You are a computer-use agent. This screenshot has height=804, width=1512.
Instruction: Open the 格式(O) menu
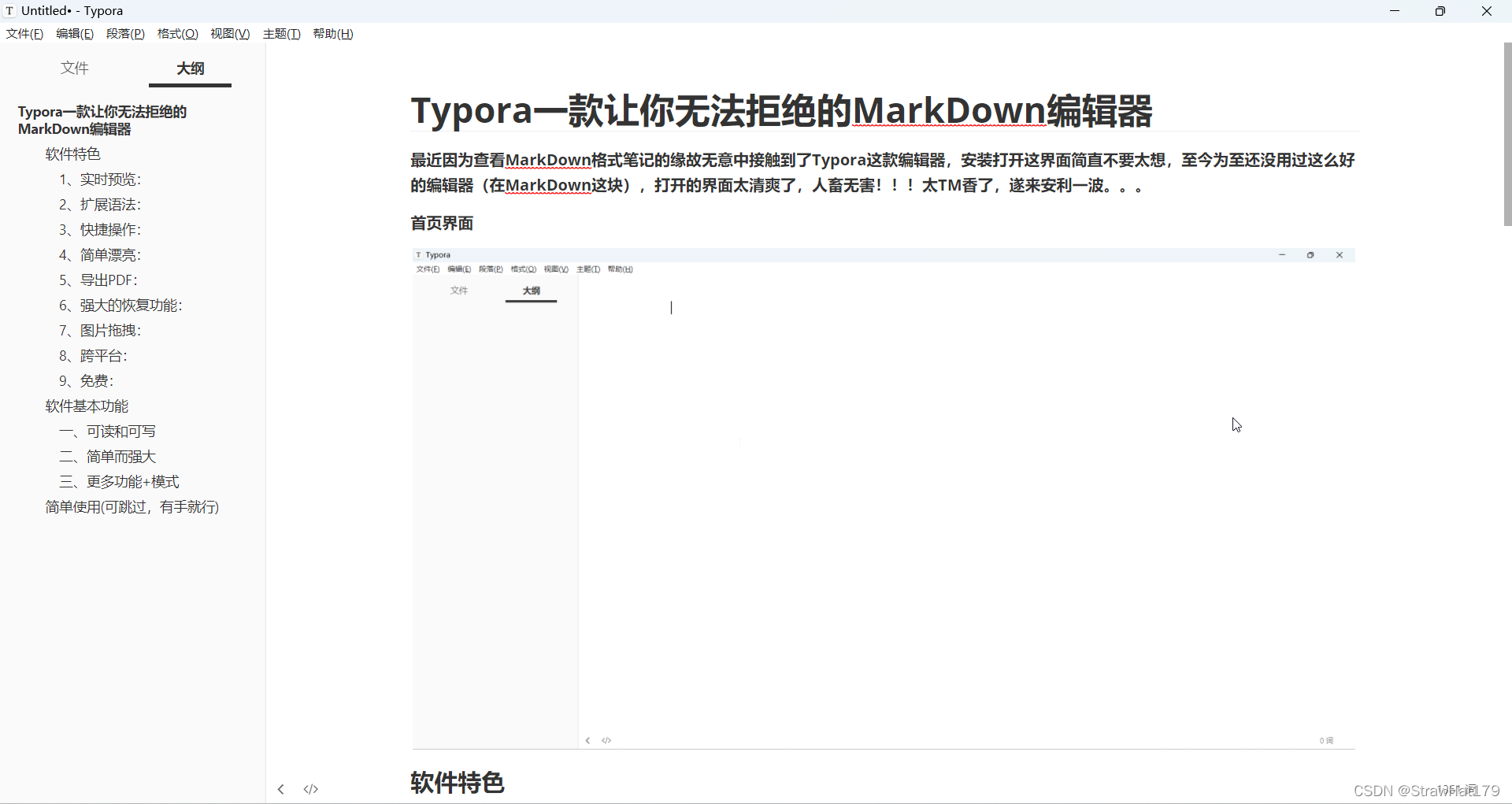tap(177, 34)
